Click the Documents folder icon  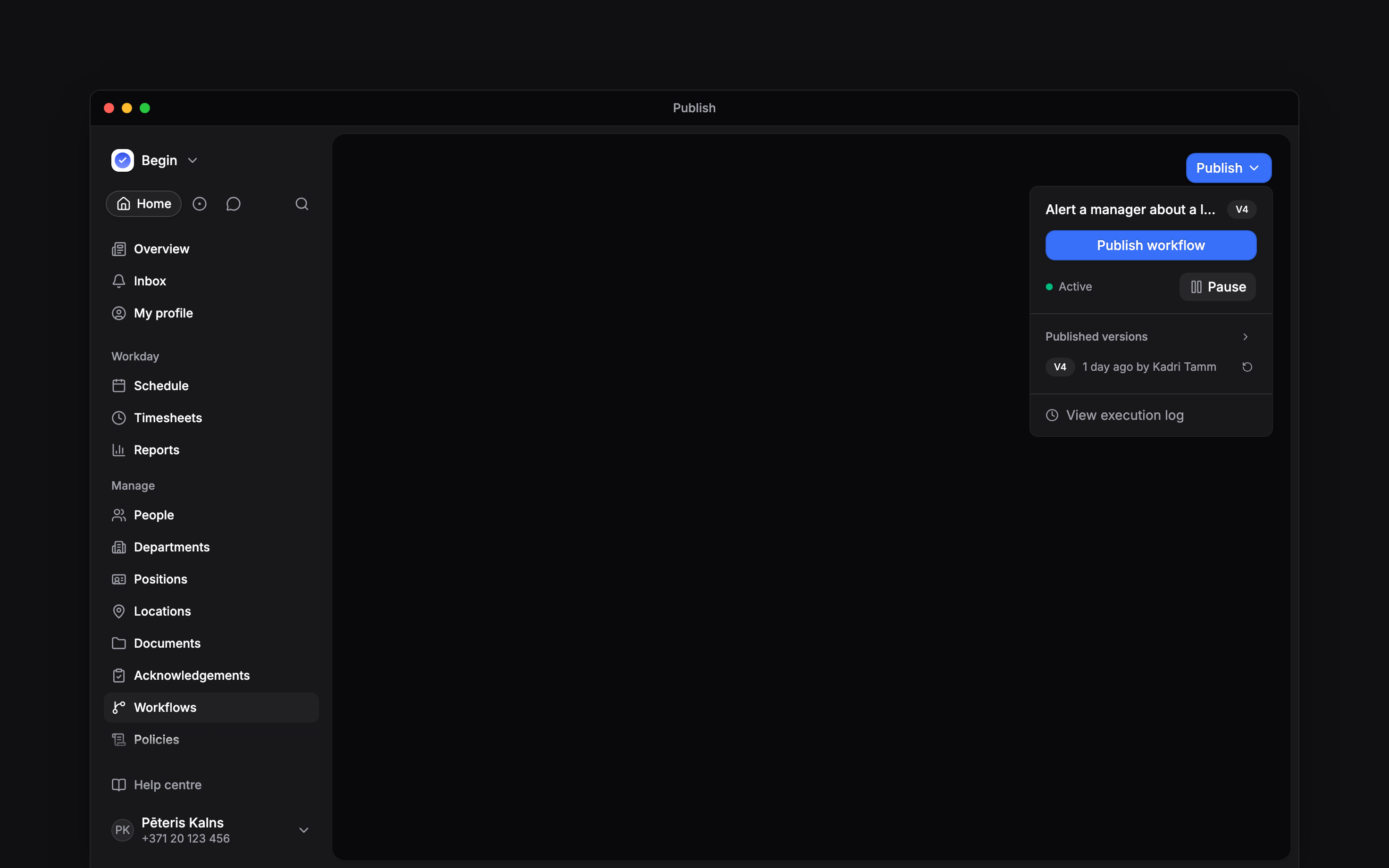coord(119,643)
